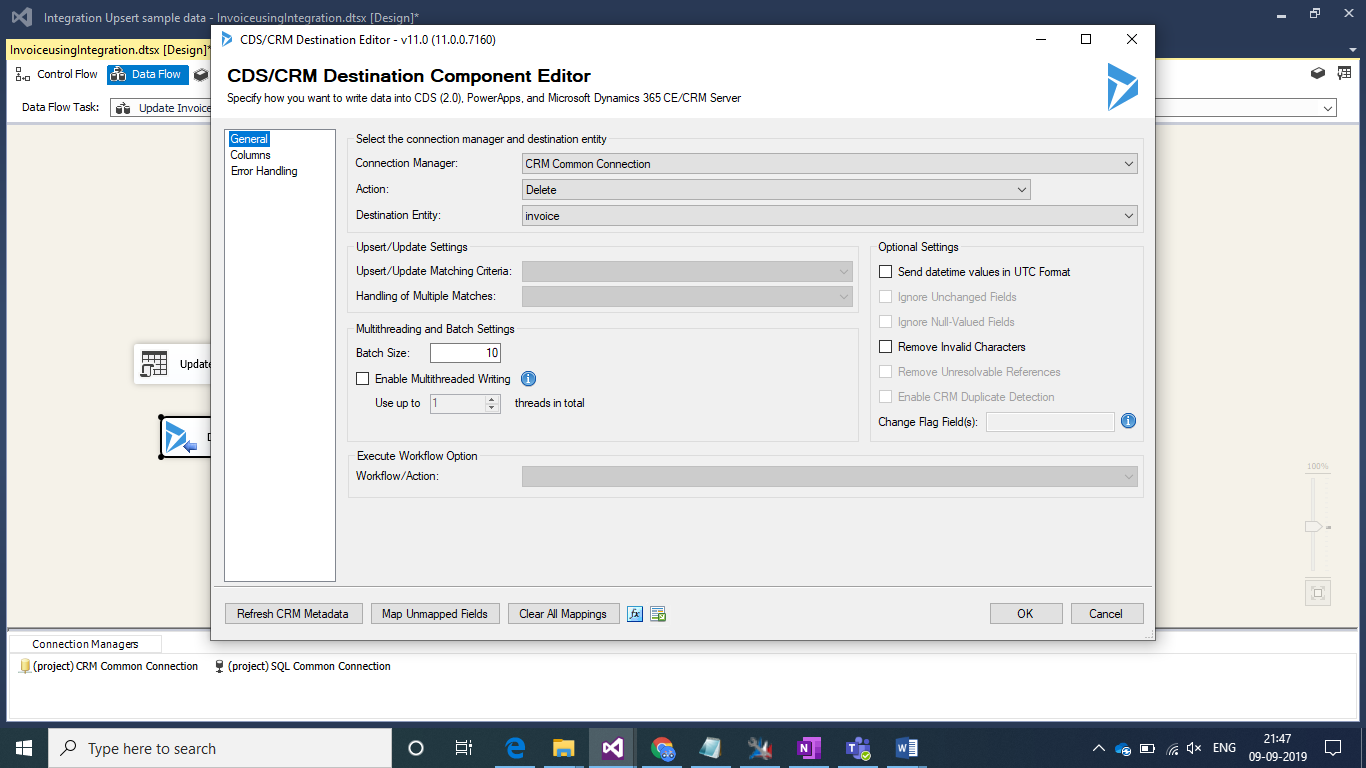Screen dimensions: 1366x768
Task: Click info icon beside Enable Multithreaded Writing
Action: pyautogui.click(x=529, y=379)
